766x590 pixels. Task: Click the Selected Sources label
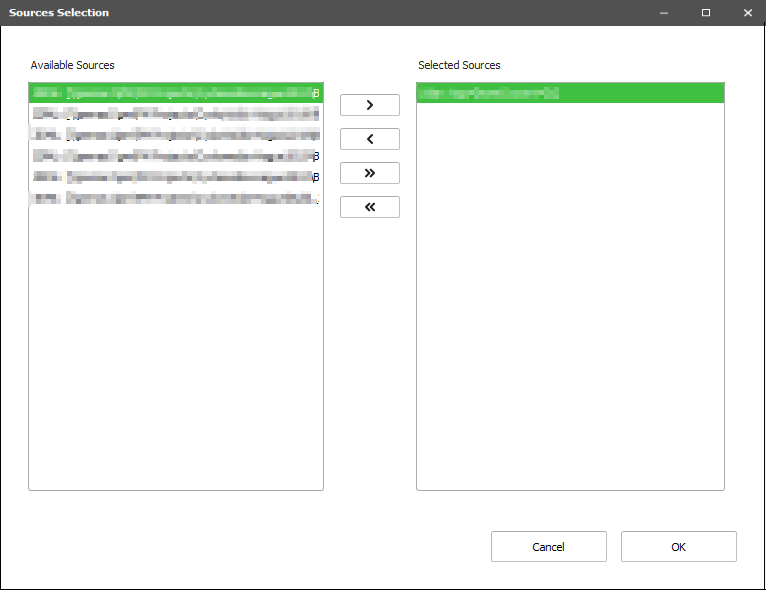pos(459,65)
